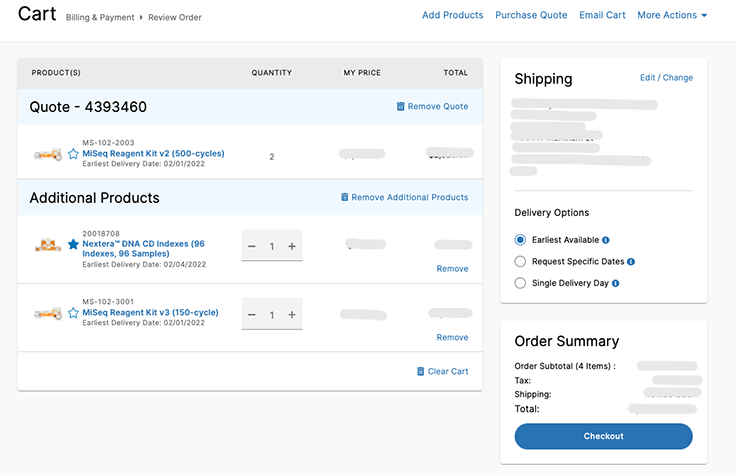736x475 pixels.
Task: Click Edit / Change shipping link
Action: pos(666,78)
